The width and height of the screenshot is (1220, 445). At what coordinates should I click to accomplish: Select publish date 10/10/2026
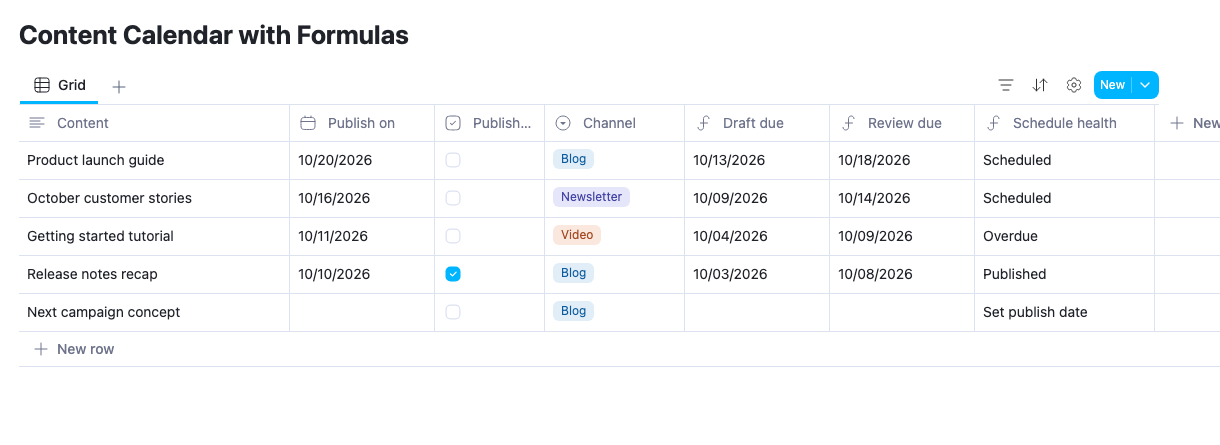(x=362, y=274)
